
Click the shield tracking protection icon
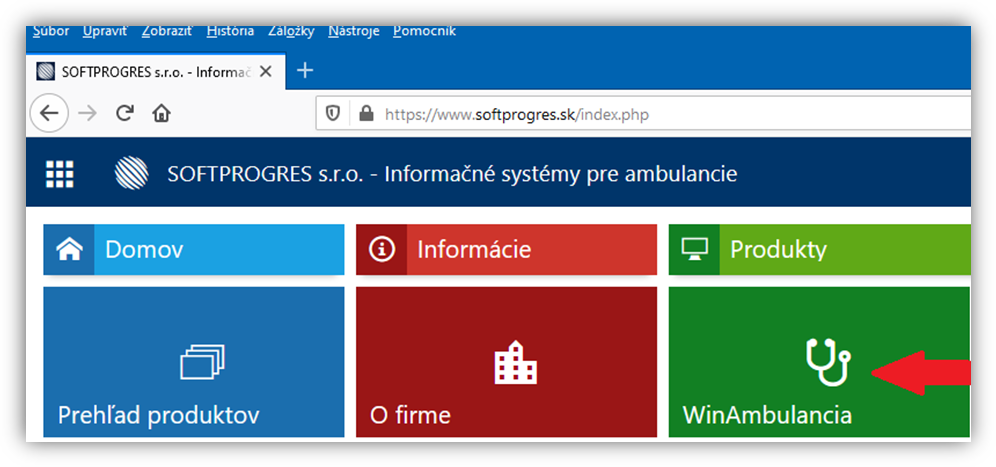pyautogui.click(x=333, y=114)
